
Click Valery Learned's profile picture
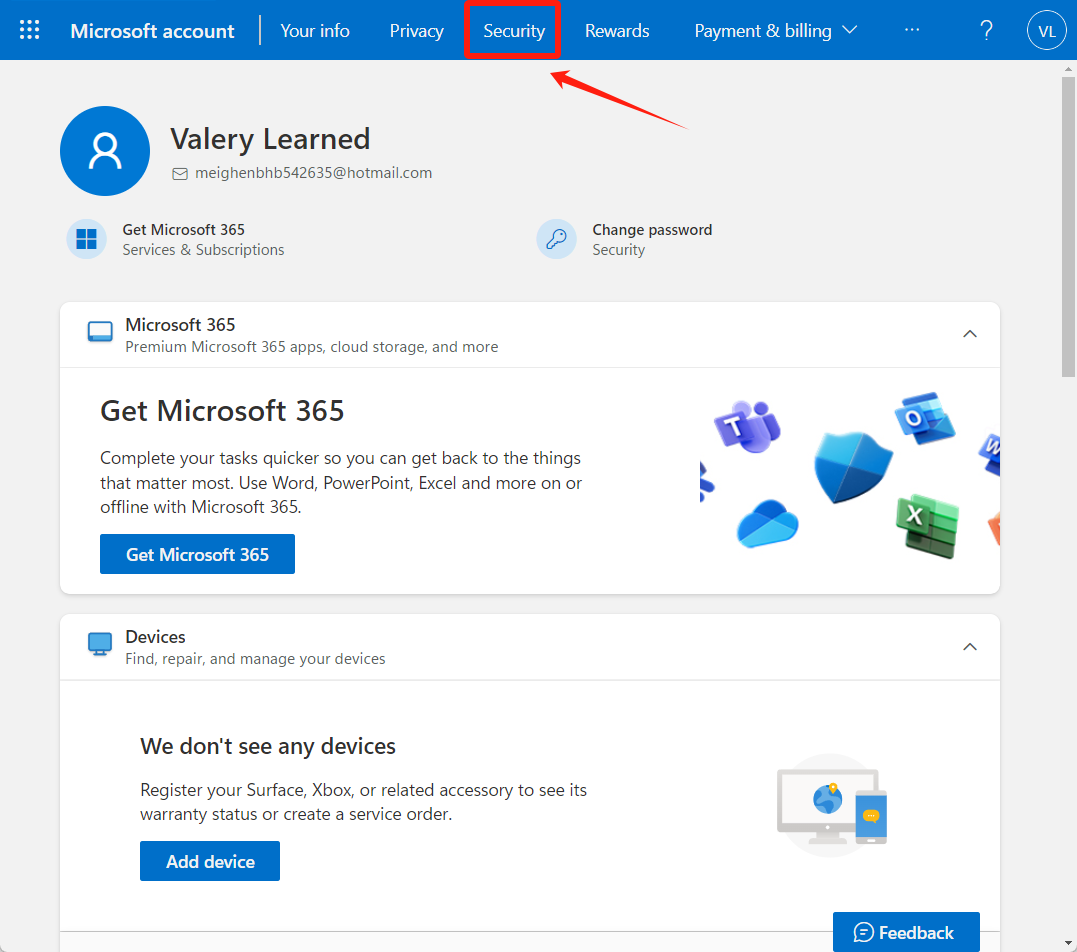click(105, 151)
